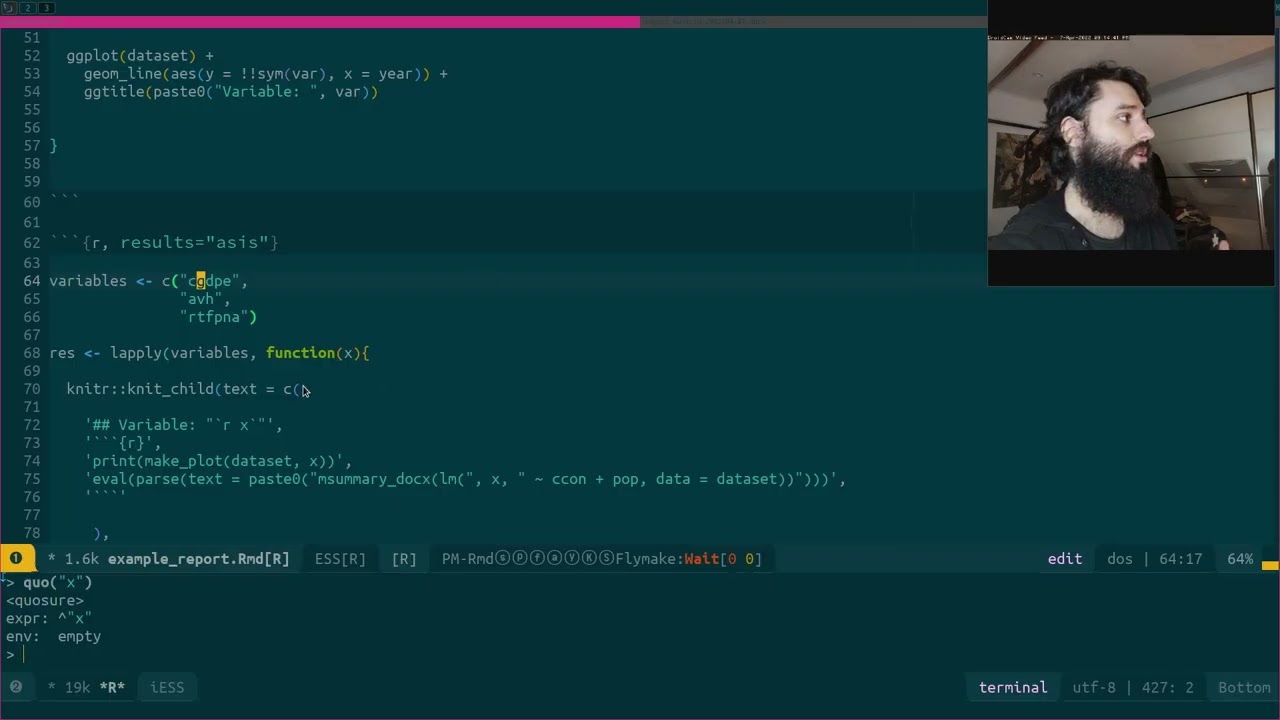This screenshot has width=1280, height=720.
Task: Click line number 60
Action: (x=31, y=202)
